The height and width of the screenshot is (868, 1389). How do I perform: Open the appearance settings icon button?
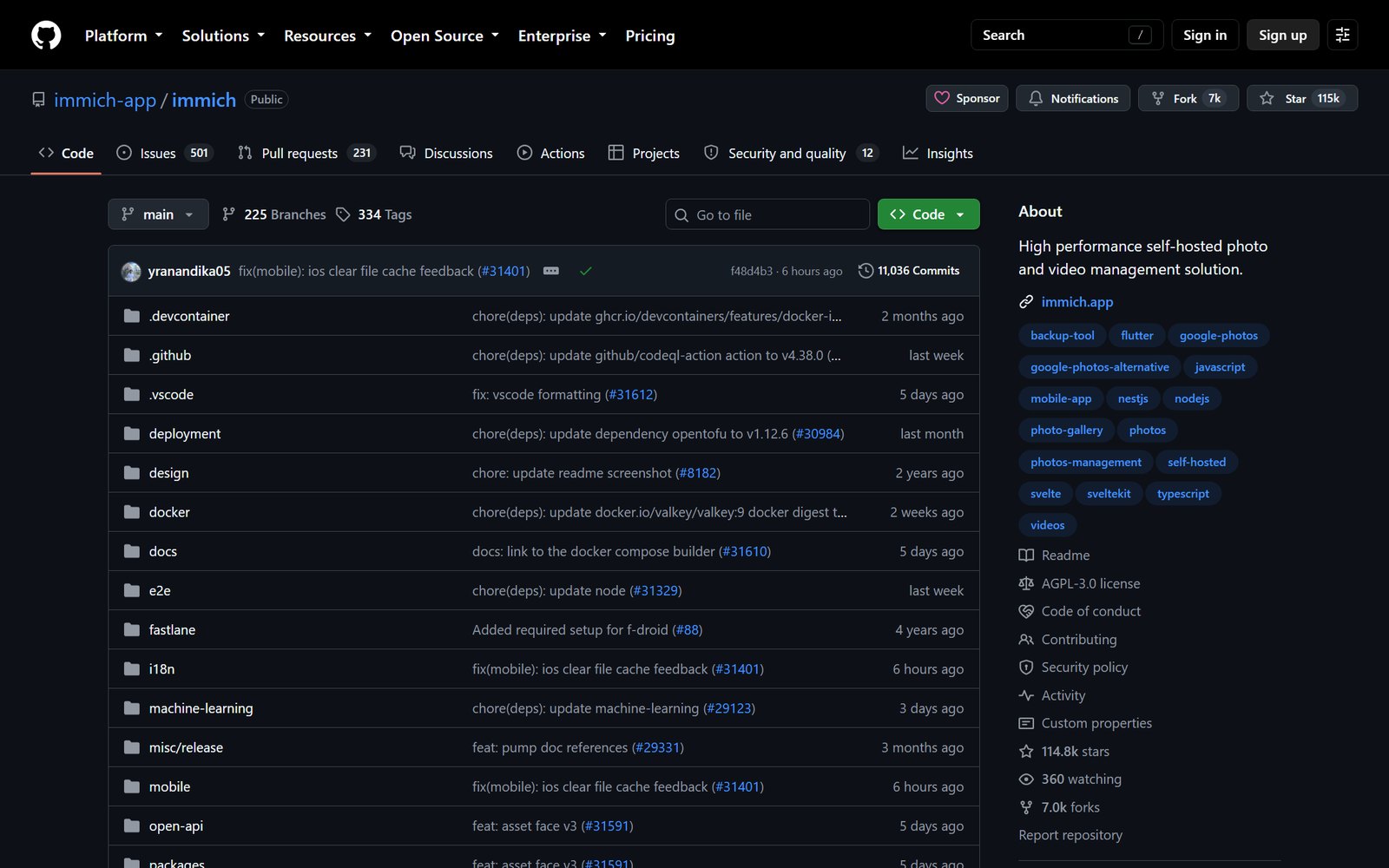1342,35
